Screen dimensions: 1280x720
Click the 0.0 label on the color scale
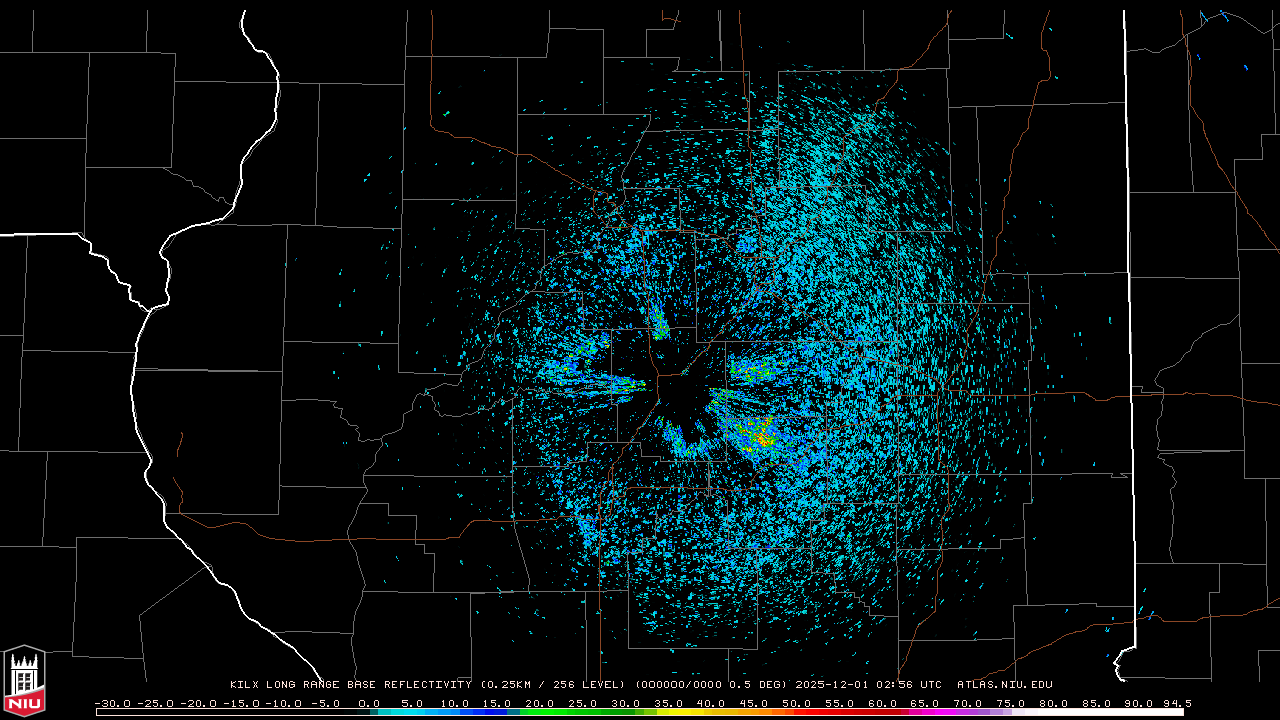(369, 703)
